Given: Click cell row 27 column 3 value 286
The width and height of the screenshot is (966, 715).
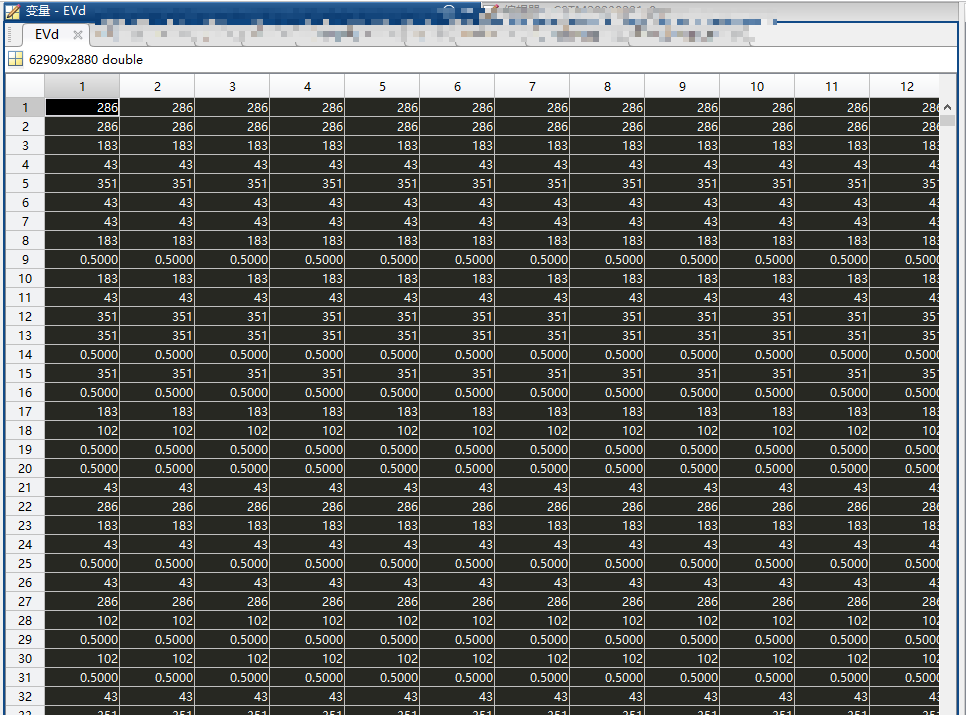Looking at the screenshot, I should tap(232, 601).
